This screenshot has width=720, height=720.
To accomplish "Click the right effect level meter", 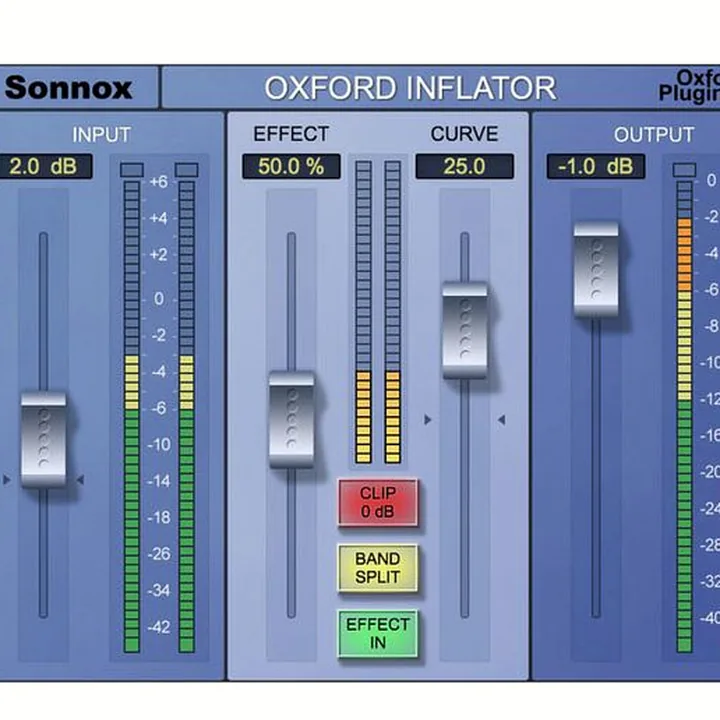I will 393,312.
